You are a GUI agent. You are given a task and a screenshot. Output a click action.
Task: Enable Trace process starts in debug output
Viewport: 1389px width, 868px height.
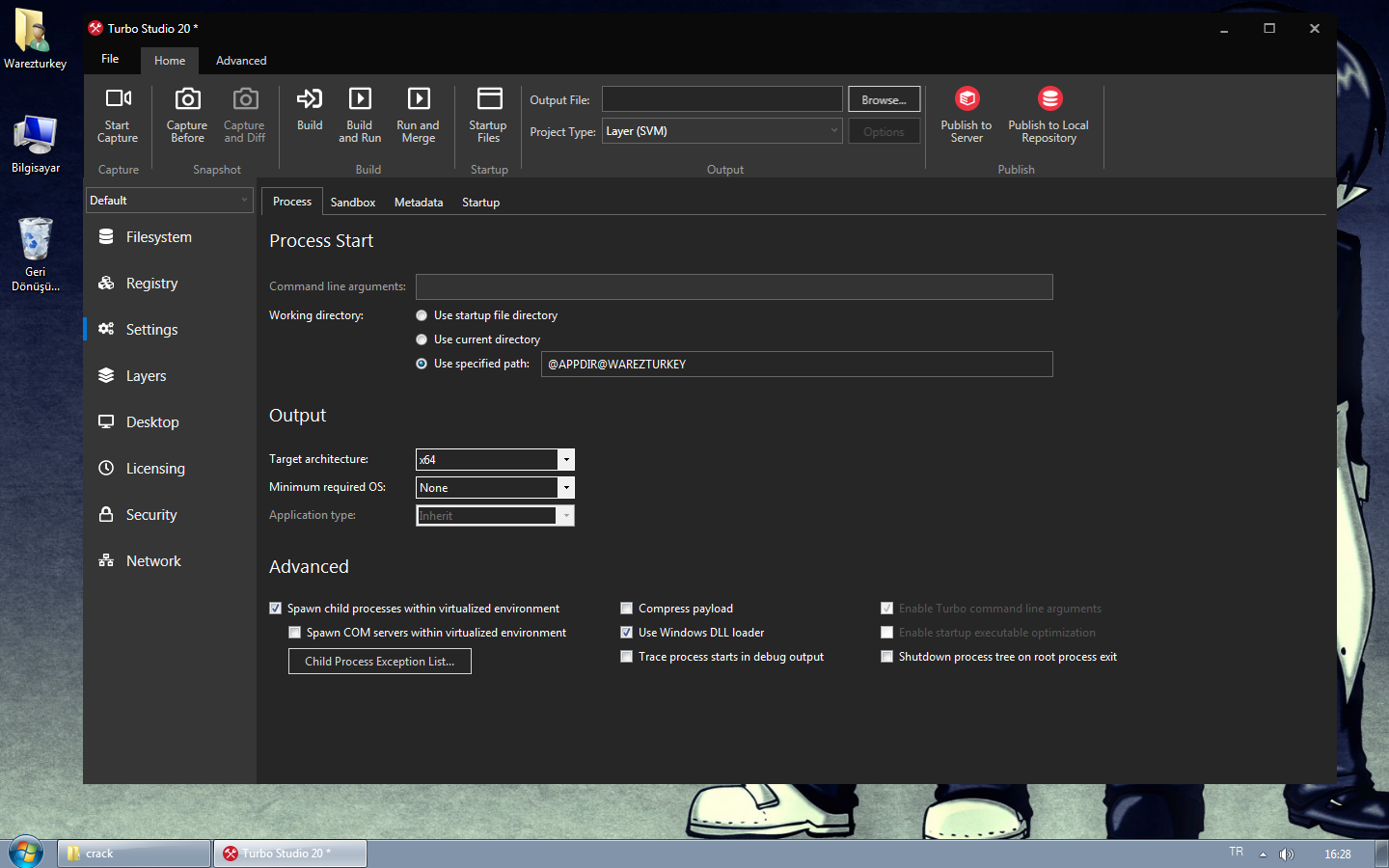point(627,657)
